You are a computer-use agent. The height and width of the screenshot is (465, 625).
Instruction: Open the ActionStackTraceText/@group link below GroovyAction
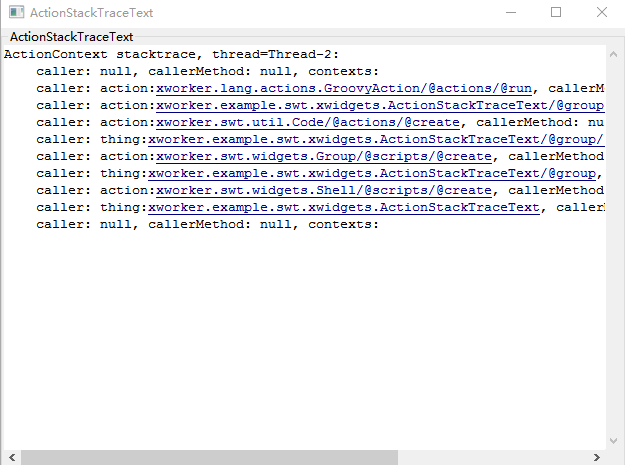coord(380,105)
